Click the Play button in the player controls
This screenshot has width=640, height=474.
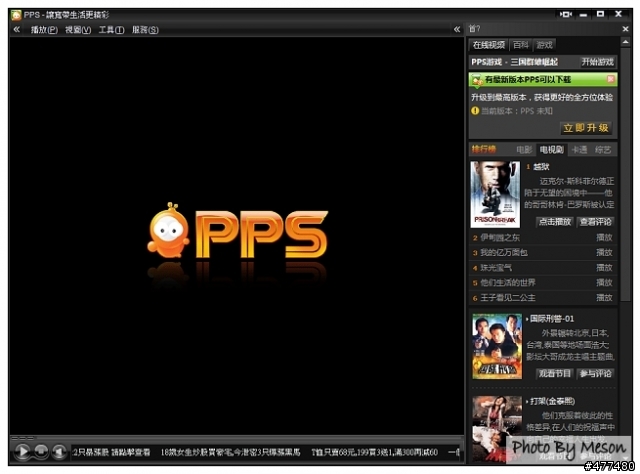[22, 452]
